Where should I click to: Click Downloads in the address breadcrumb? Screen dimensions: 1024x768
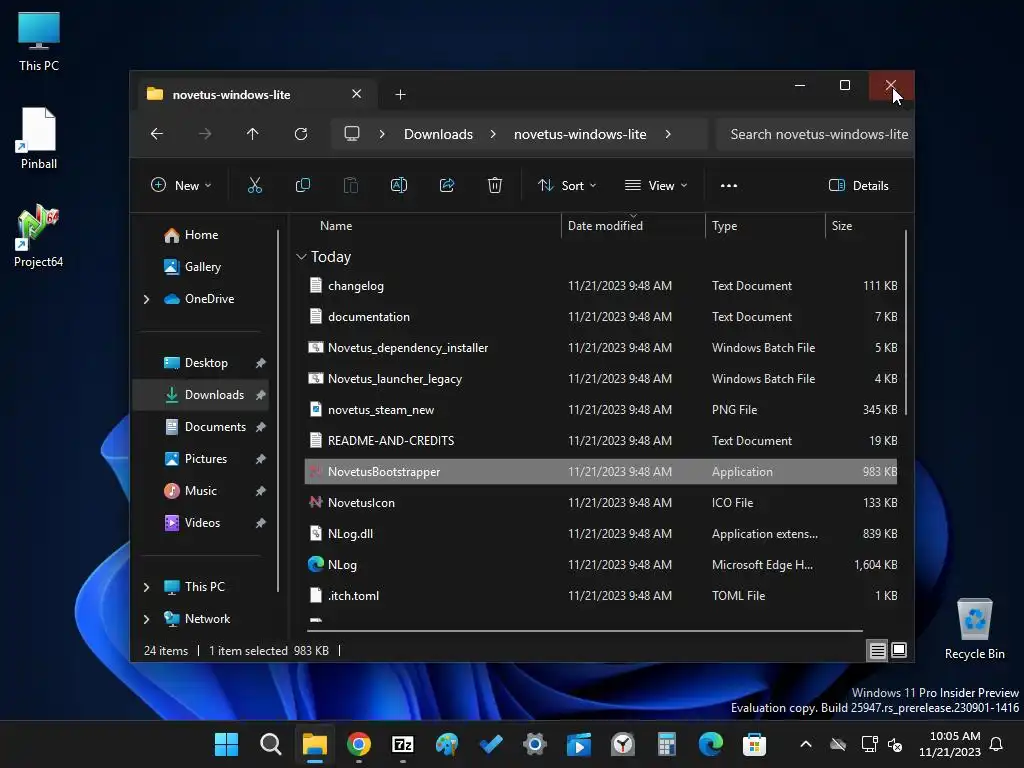[x=438, y=134]
